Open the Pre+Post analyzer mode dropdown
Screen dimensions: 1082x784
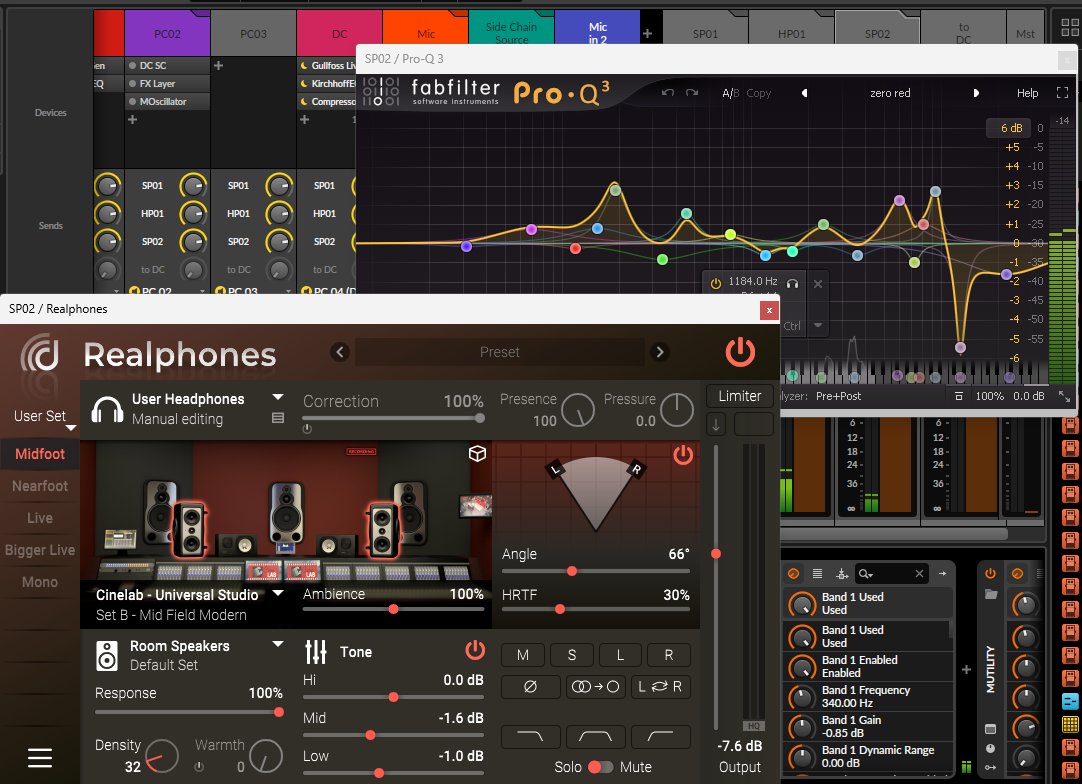838,396
